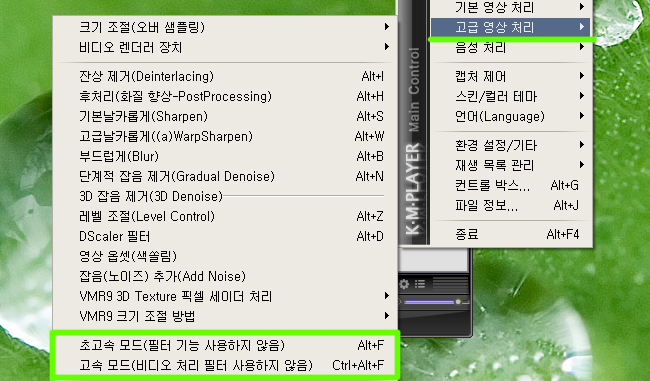Click arrow beside 언어(Language)
The image size is (650, 381).
pyautogui.click(x=582, y=116)
